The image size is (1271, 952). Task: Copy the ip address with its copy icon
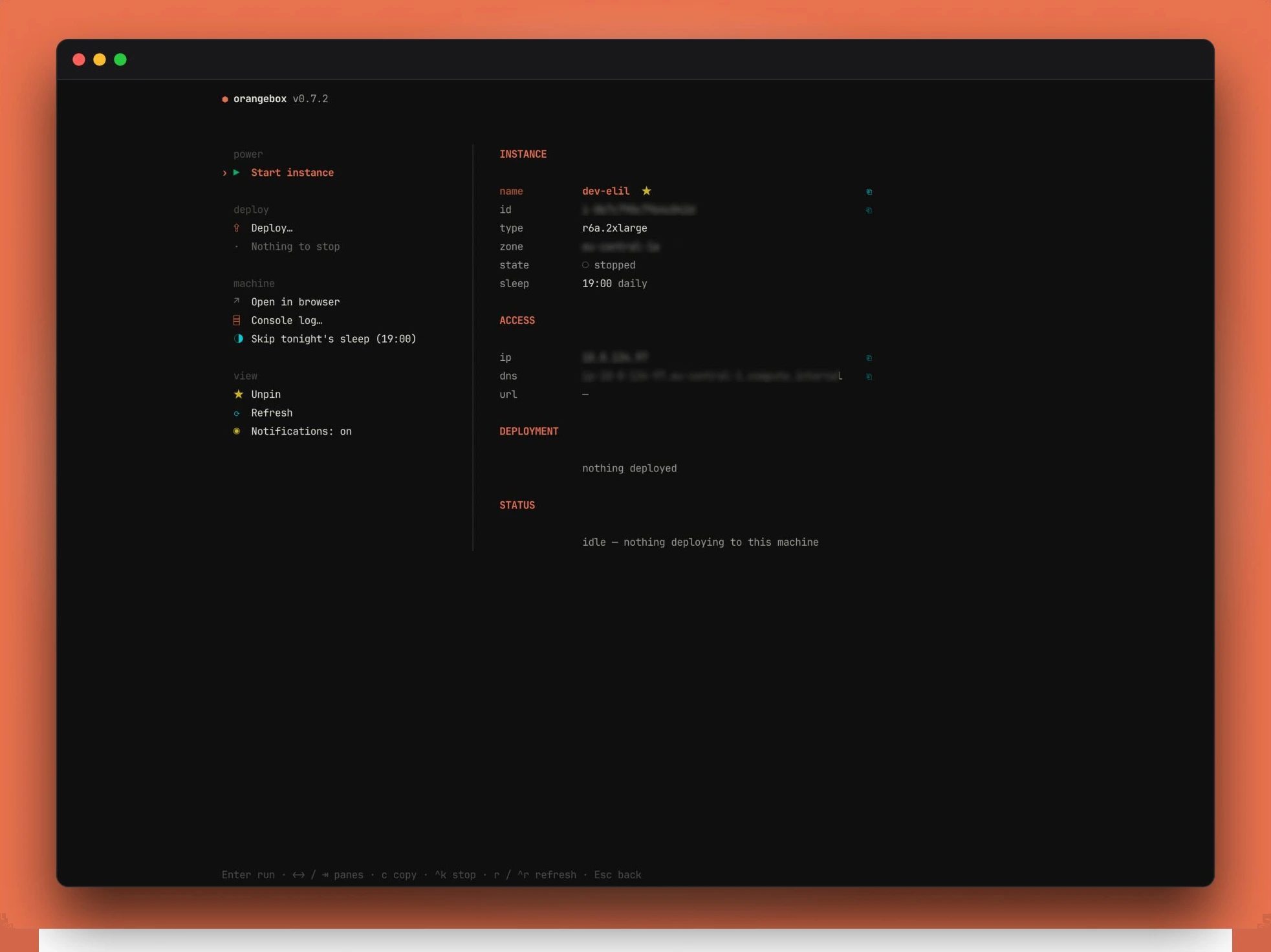click(x=869, y=358)
